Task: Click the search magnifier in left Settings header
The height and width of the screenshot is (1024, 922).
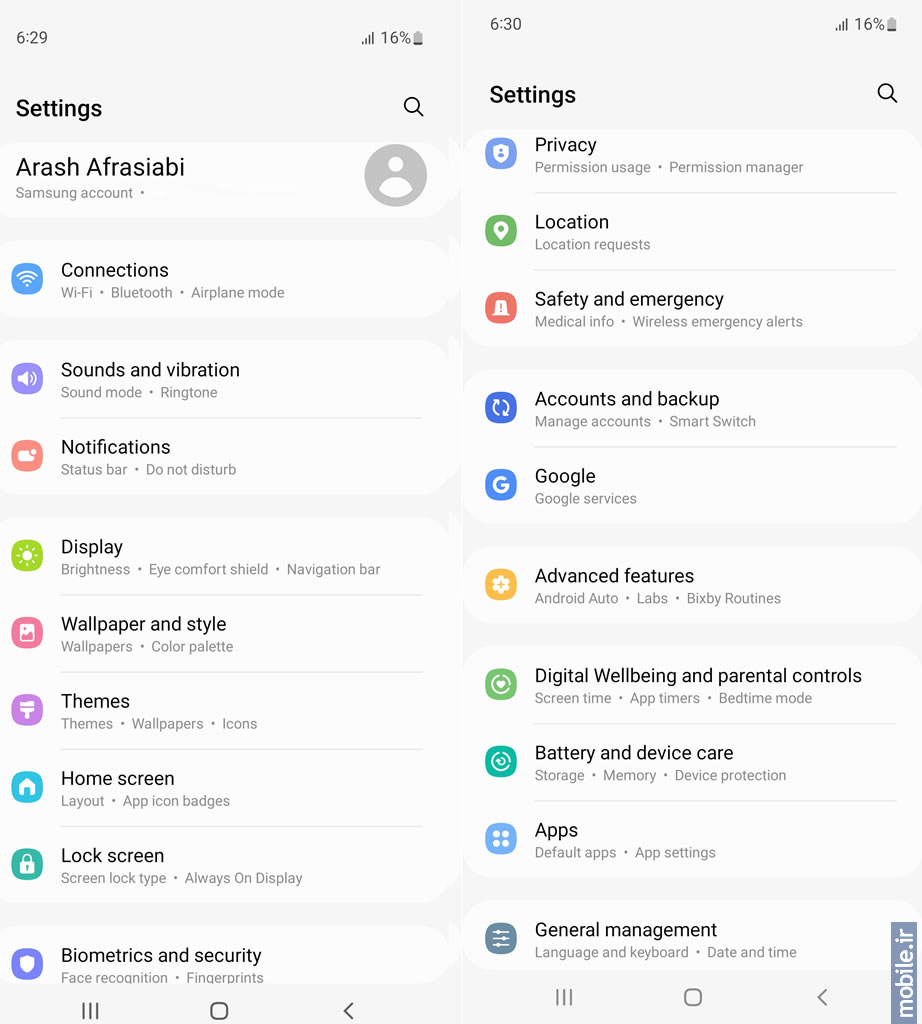Action: point(413,106)
